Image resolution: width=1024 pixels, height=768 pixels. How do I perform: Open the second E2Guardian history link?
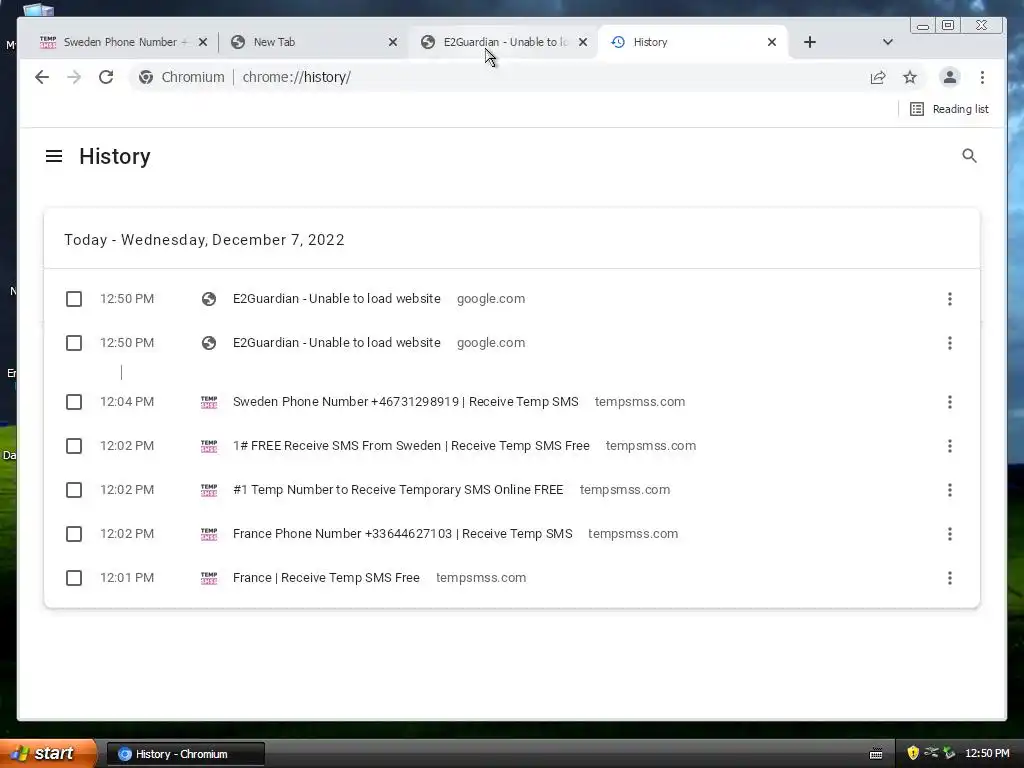point(336,342)
